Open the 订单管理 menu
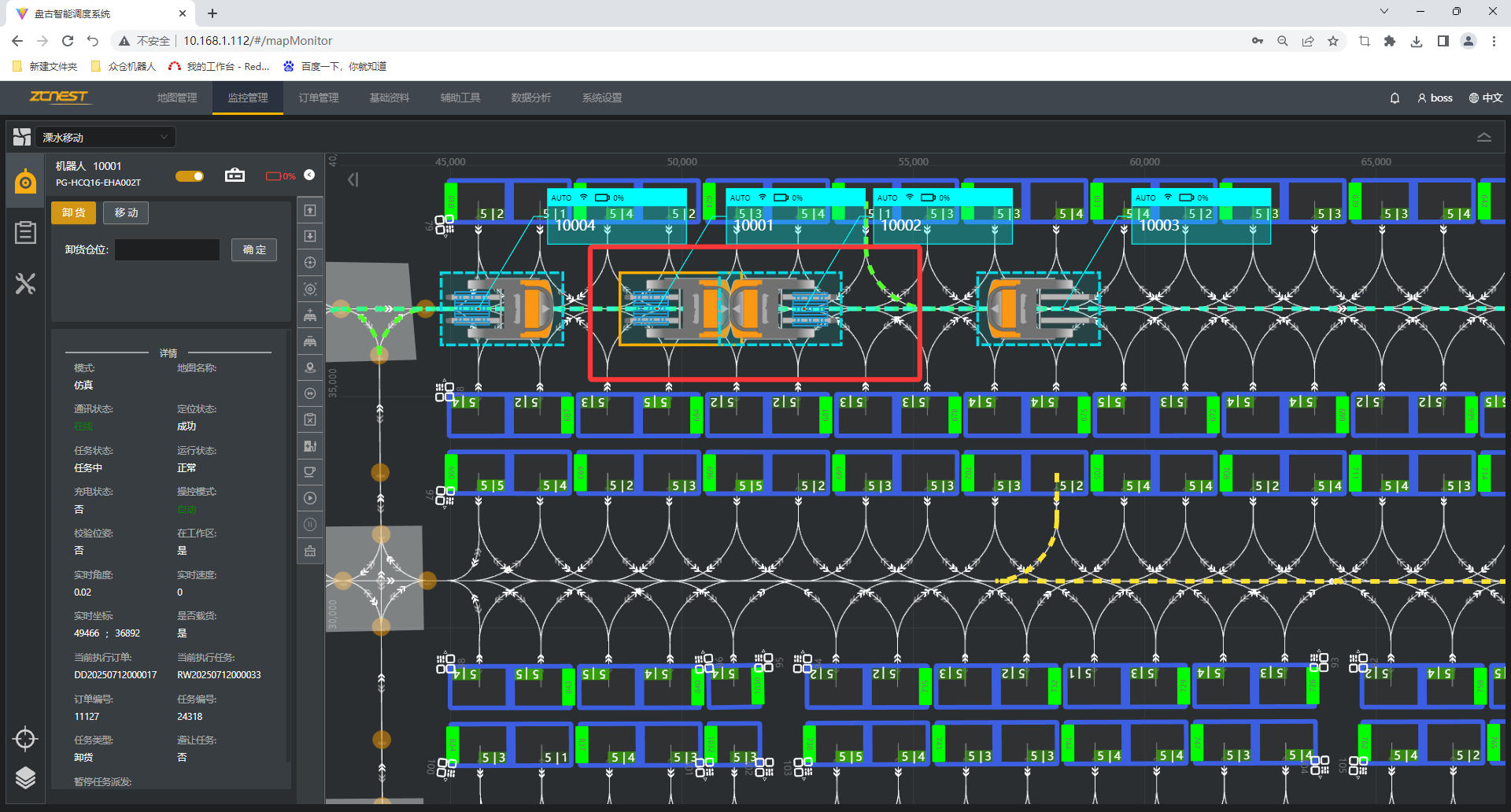The height and width of the screenshot is (812, 1511). pos(319,98)
